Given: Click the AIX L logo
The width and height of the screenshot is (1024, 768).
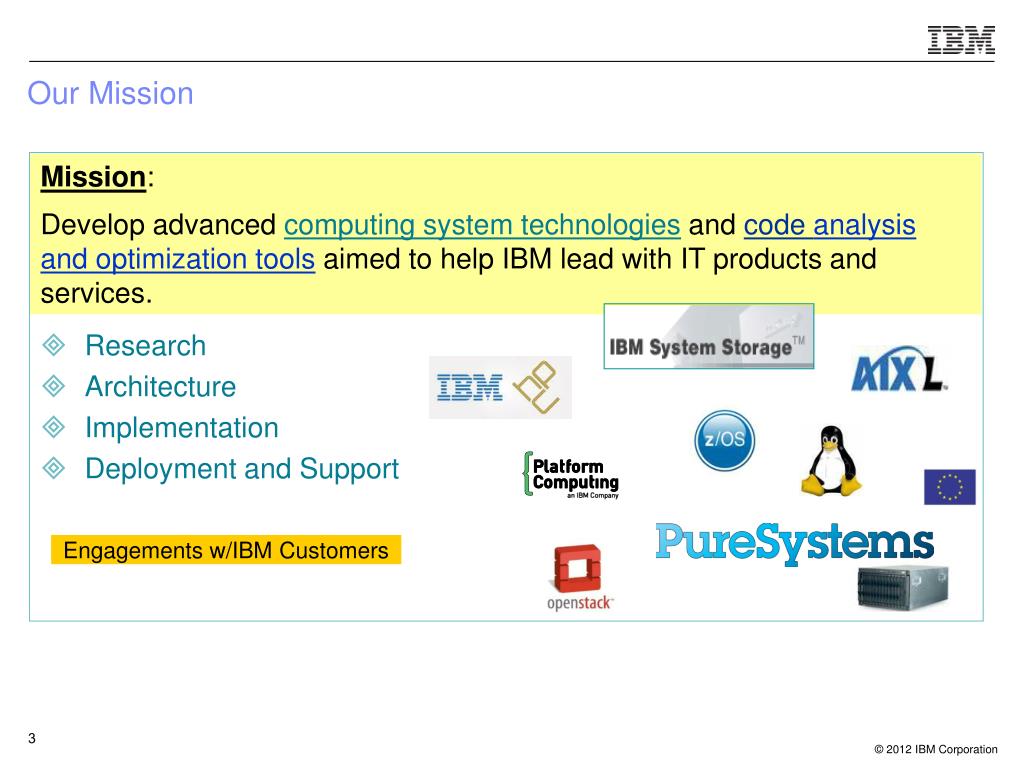Looking at the screenshot, I should point(899,369).
